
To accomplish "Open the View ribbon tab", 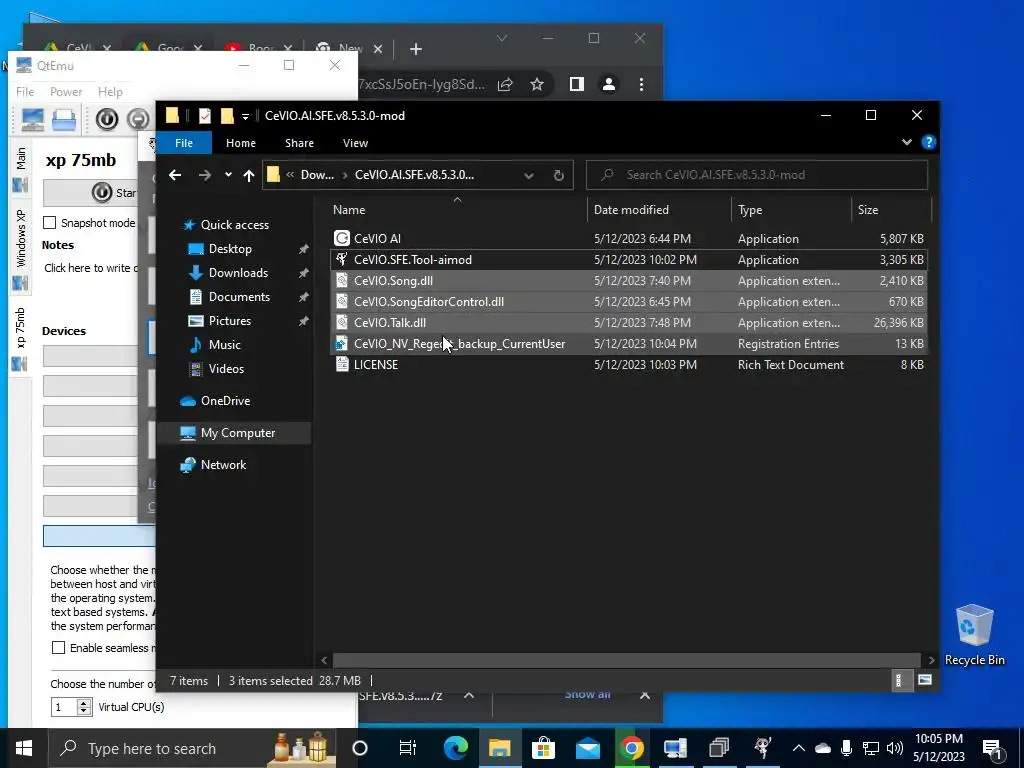I will pyautogui.click(x=355, y=143).
